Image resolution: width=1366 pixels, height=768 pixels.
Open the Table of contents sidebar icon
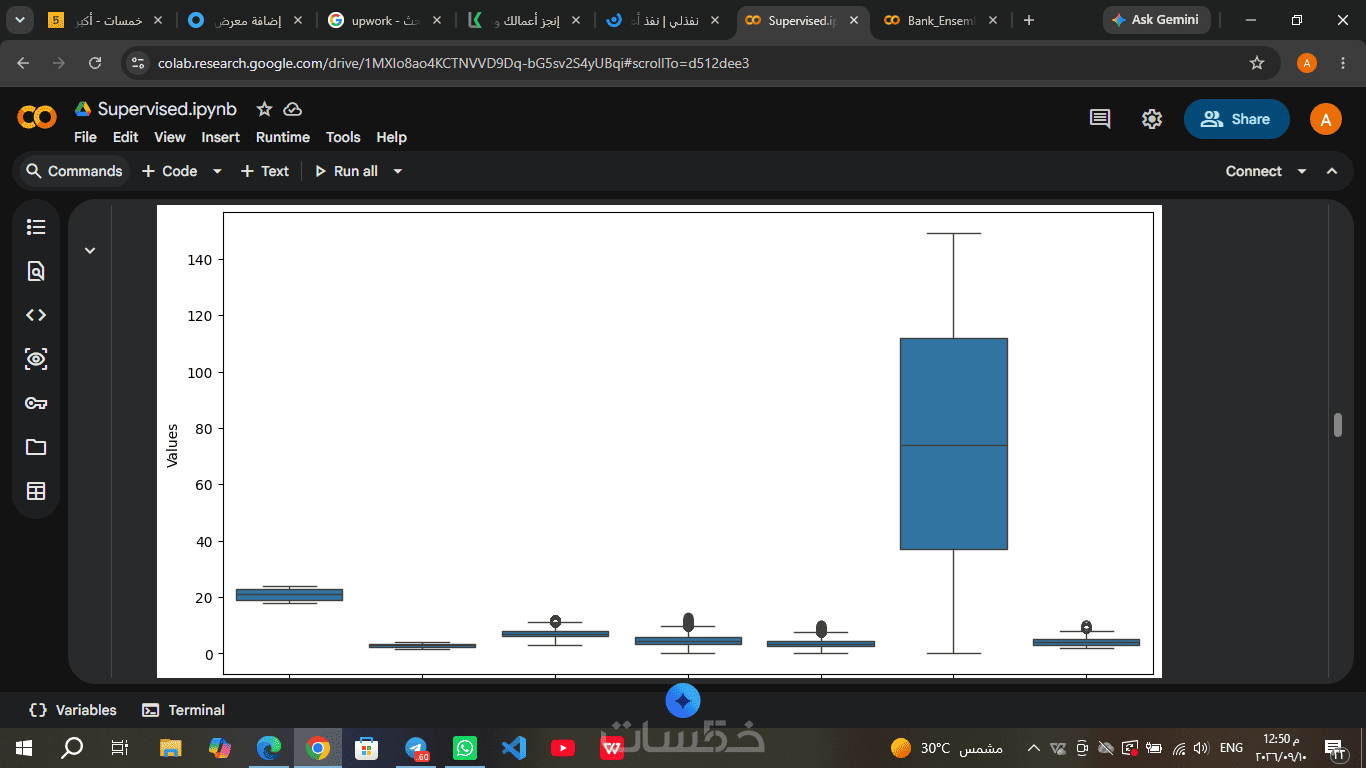tap(36, 227)
